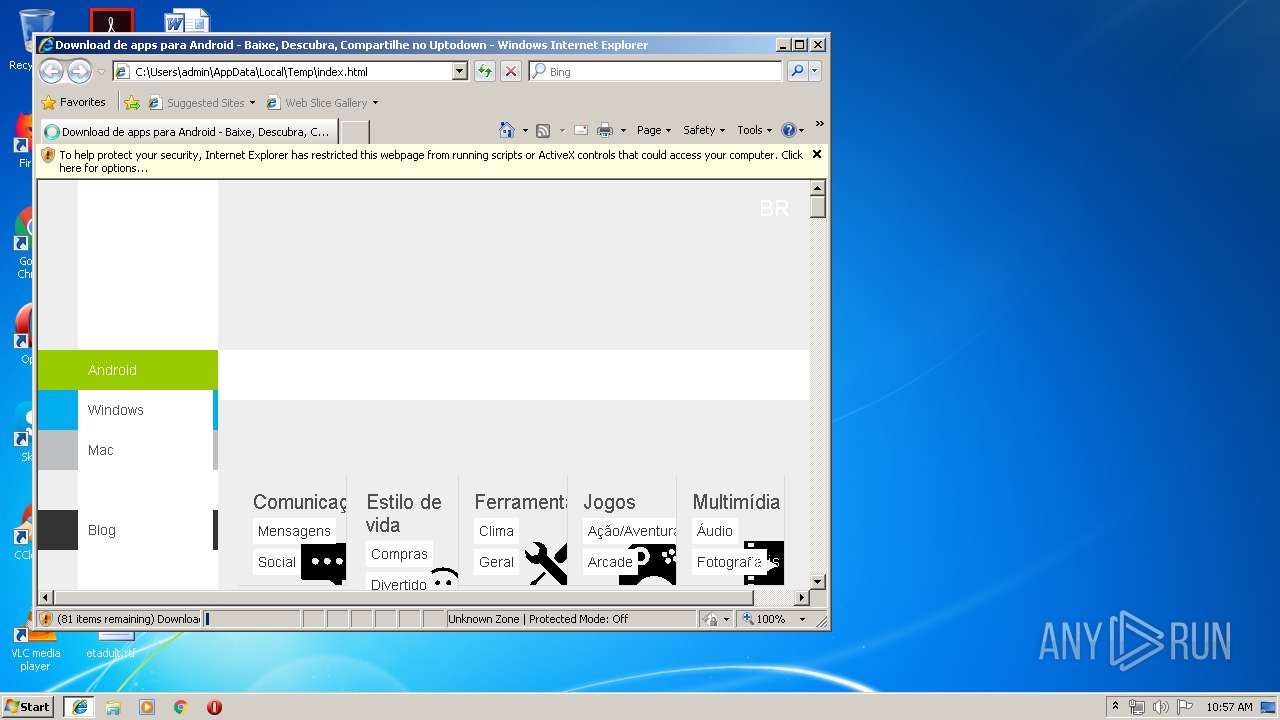Screen dimensions: 1280x720
Task: Open the Help question mark icon
Action: pyautogui.click(x=788, y=130)
